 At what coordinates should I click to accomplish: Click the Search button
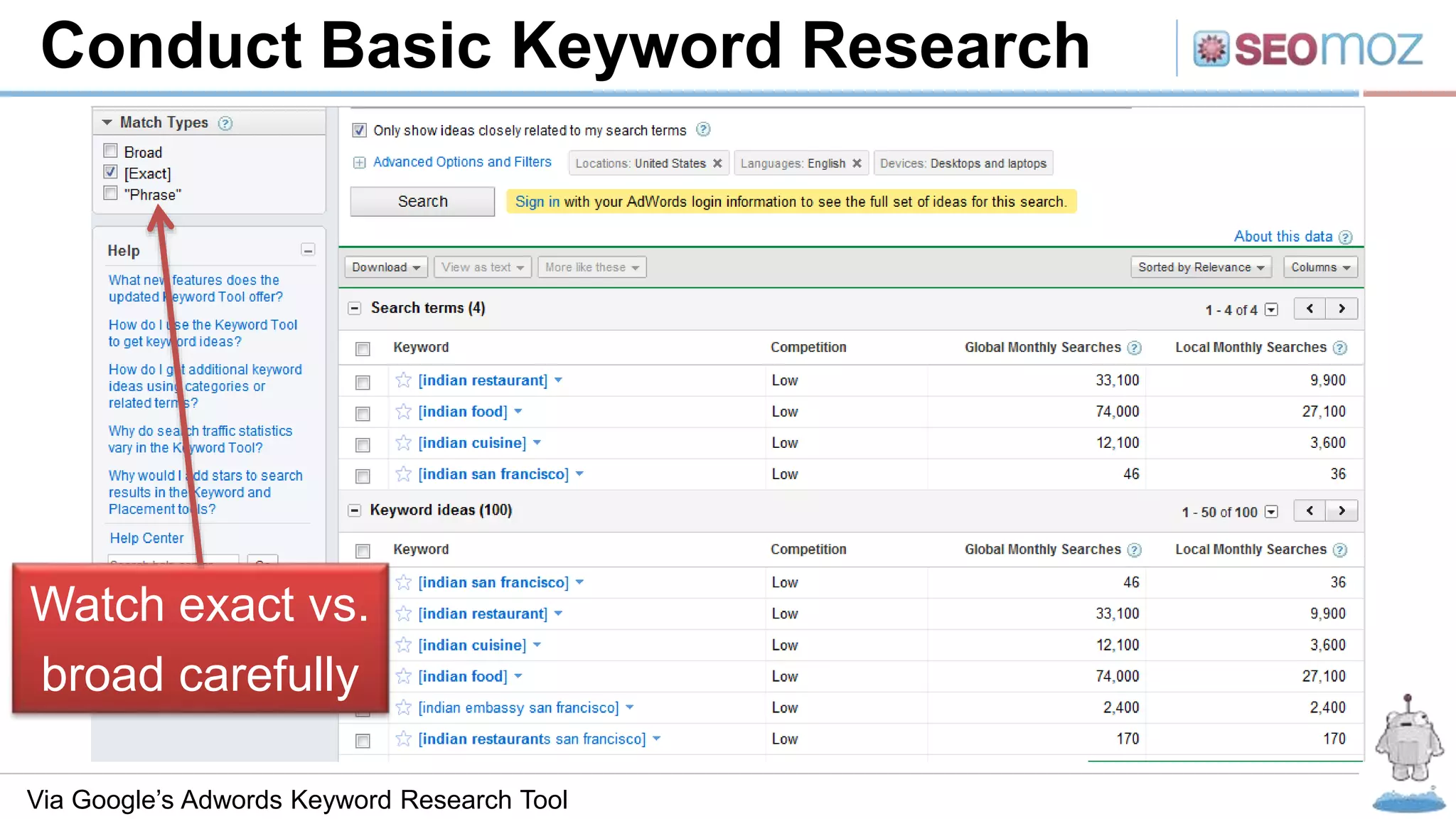point(422,201)
